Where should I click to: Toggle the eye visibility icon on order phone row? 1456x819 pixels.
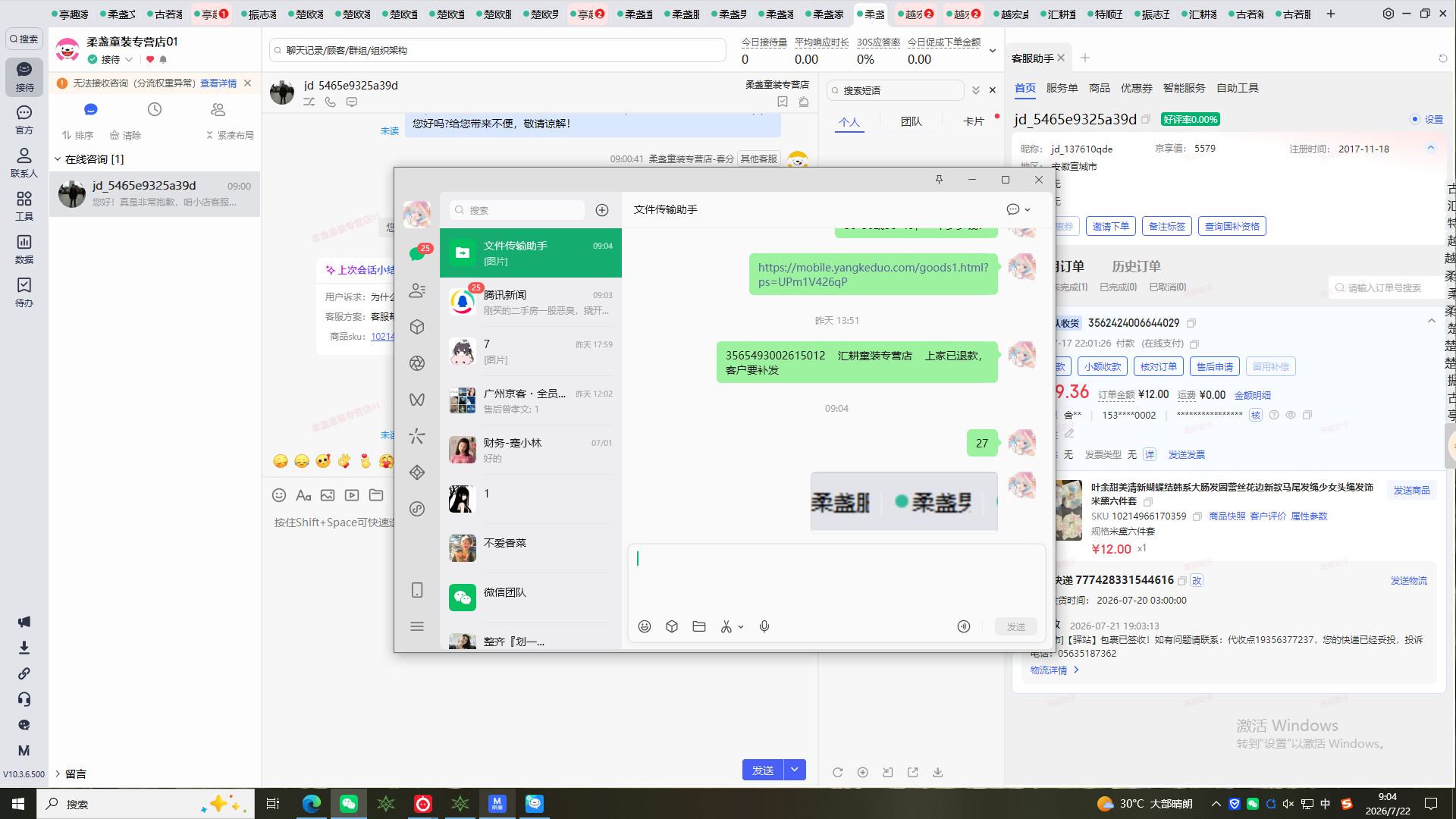click(x=1291, y=415)
